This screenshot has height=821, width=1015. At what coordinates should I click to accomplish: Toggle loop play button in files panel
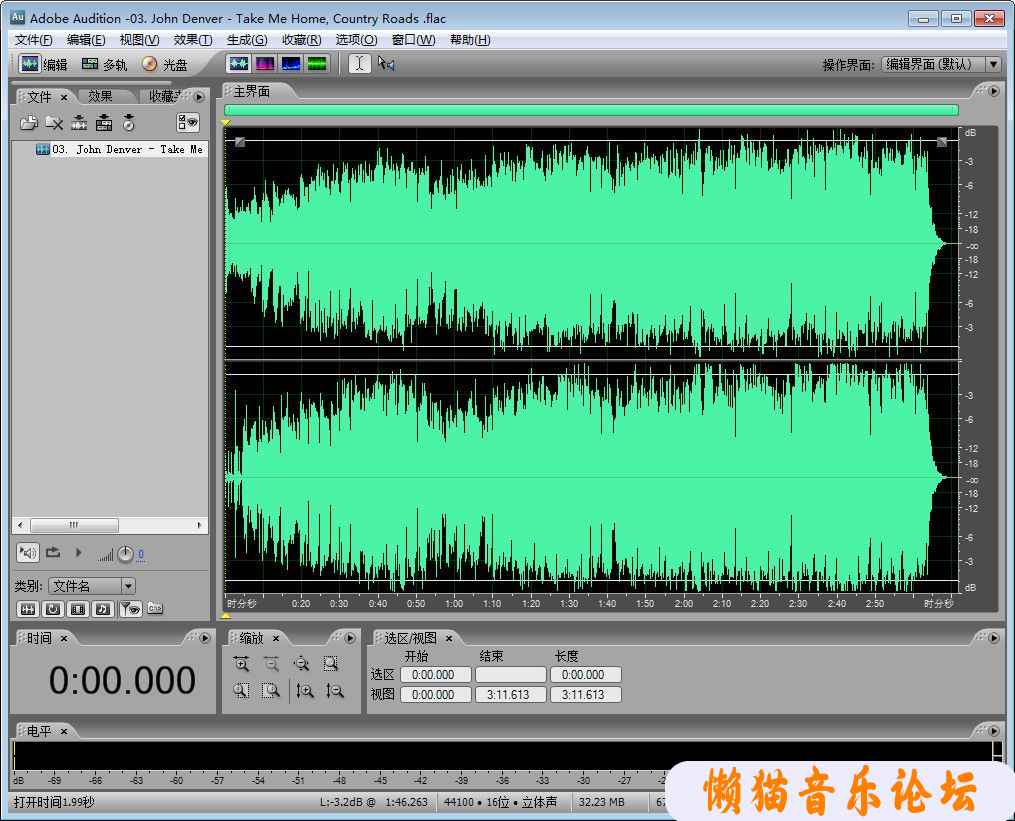[53, 552]
